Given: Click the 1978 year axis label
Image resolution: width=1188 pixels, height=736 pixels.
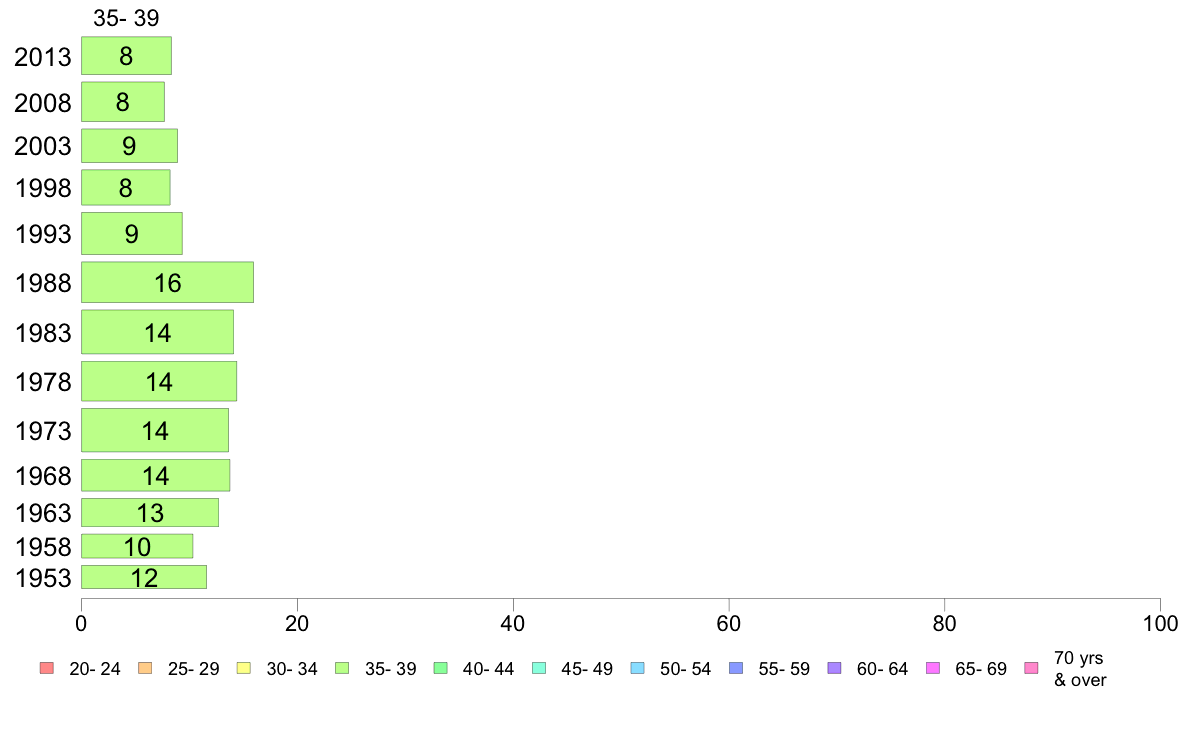Looking at the screenshot, I should point(43,382).
